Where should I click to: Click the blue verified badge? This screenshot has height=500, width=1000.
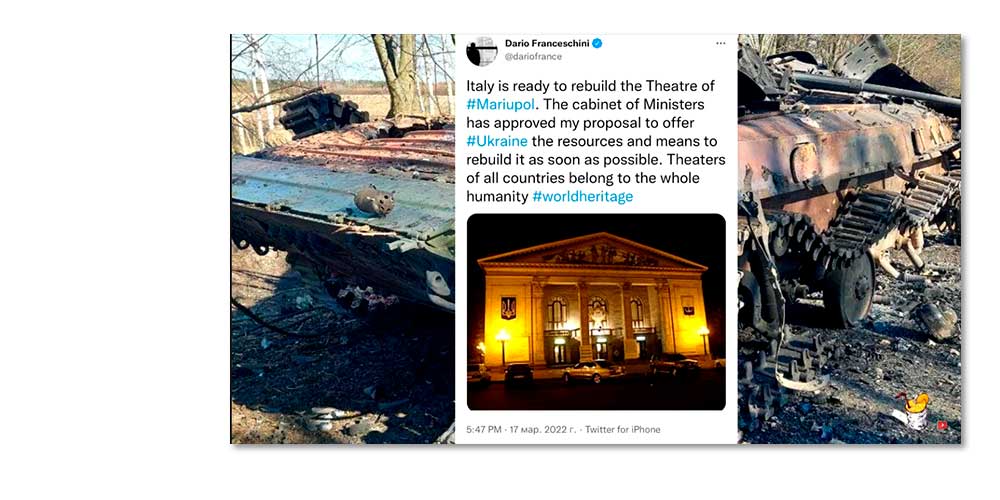tap(597, 43)
